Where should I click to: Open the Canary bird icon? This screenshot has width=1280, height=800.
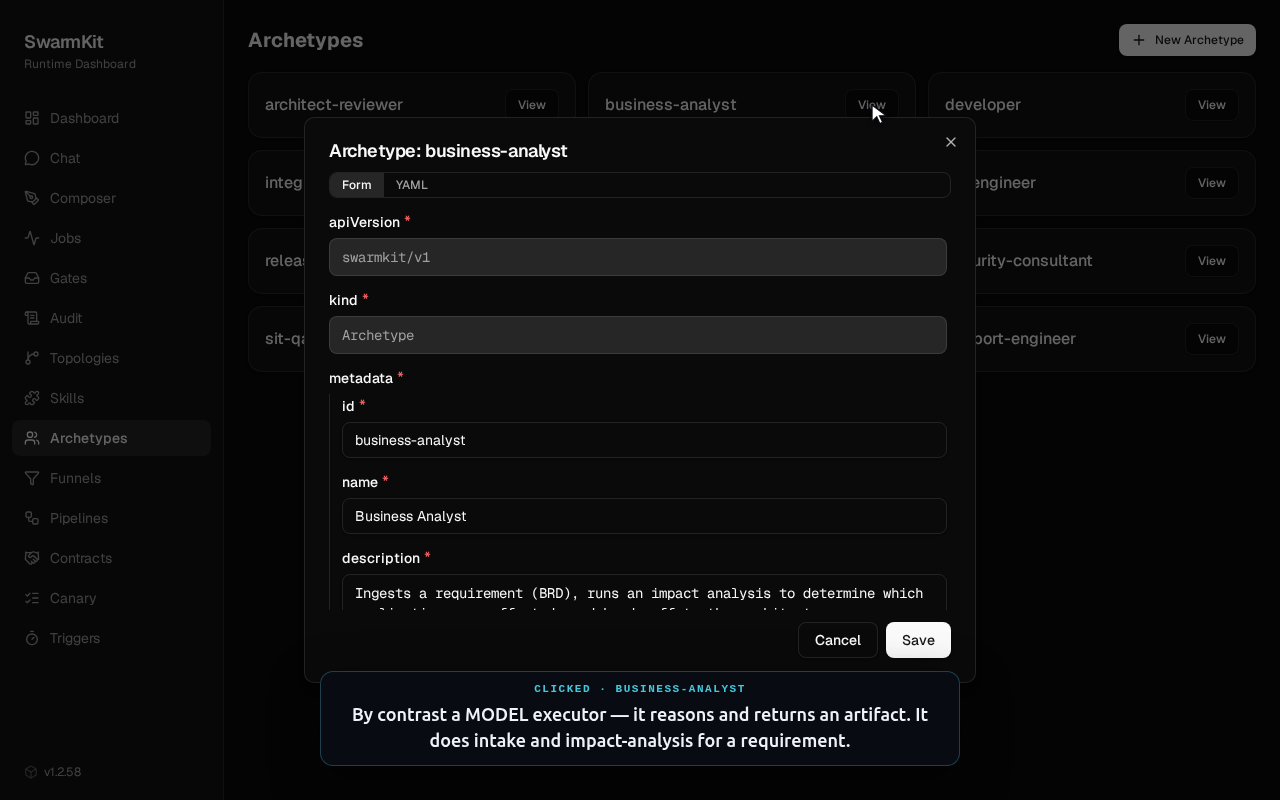(x=32, y=598)
